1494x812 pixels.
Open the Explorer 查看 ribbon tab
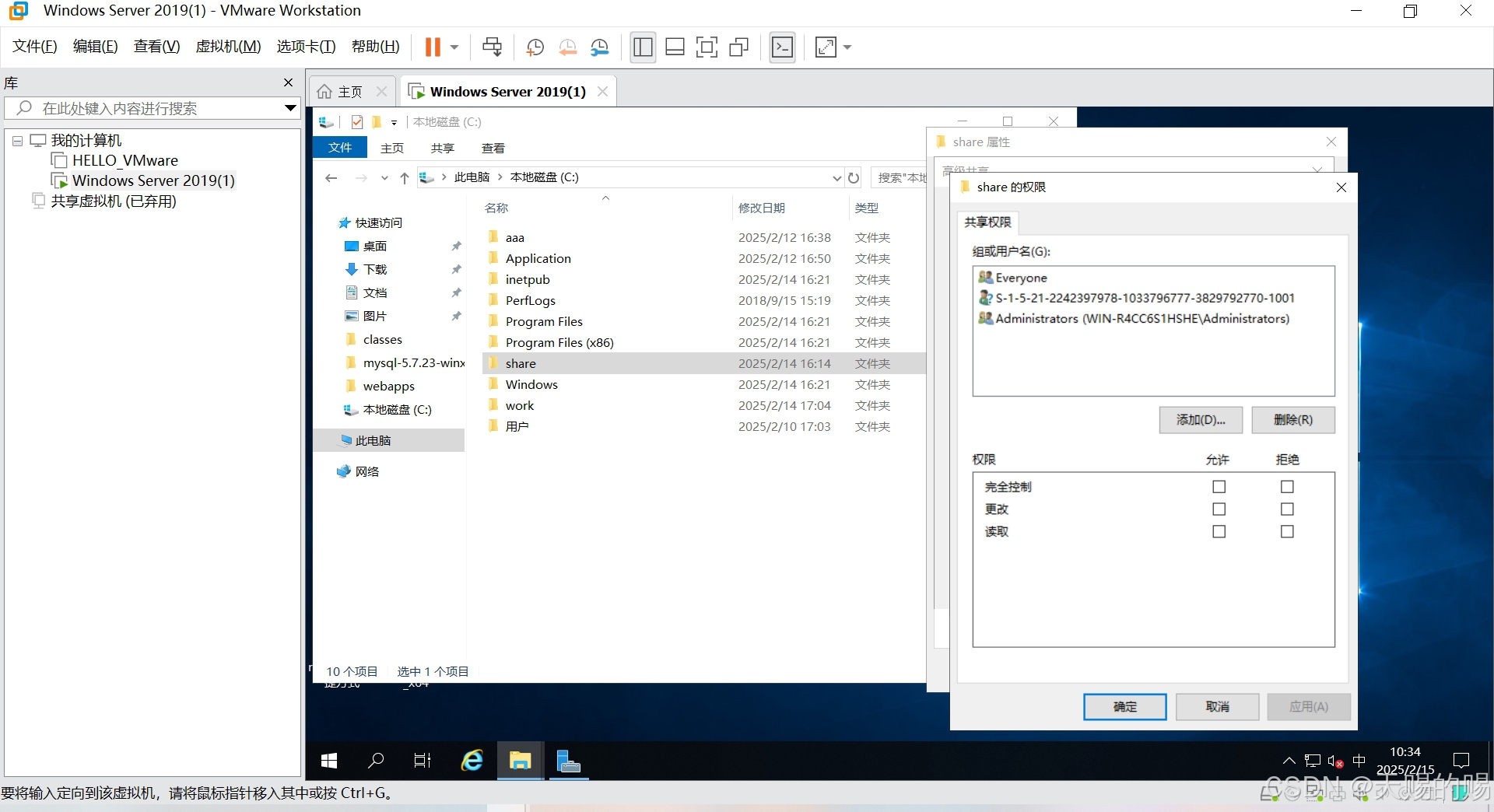tap(493, 148)
